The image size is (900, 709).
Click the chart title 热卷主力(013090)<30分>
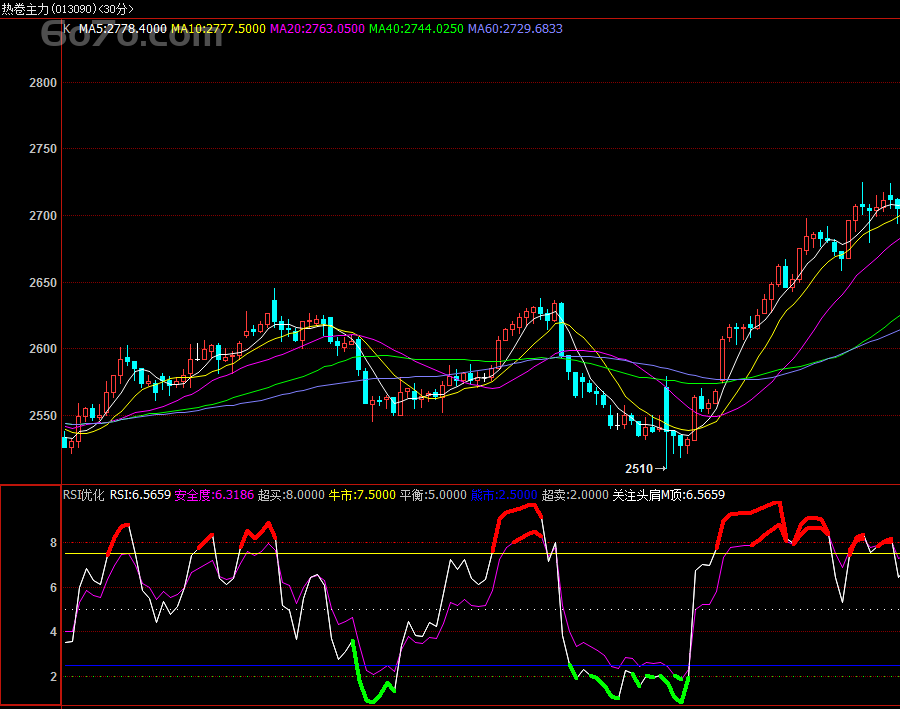click(67, 9)
